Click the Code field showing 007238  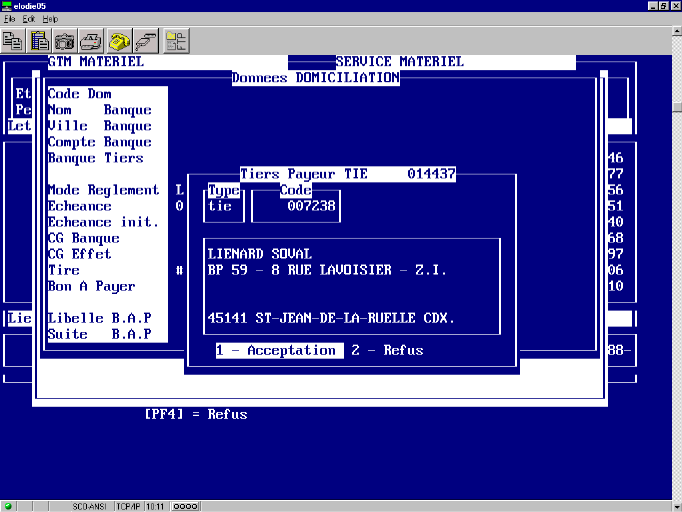pos(311,206)
